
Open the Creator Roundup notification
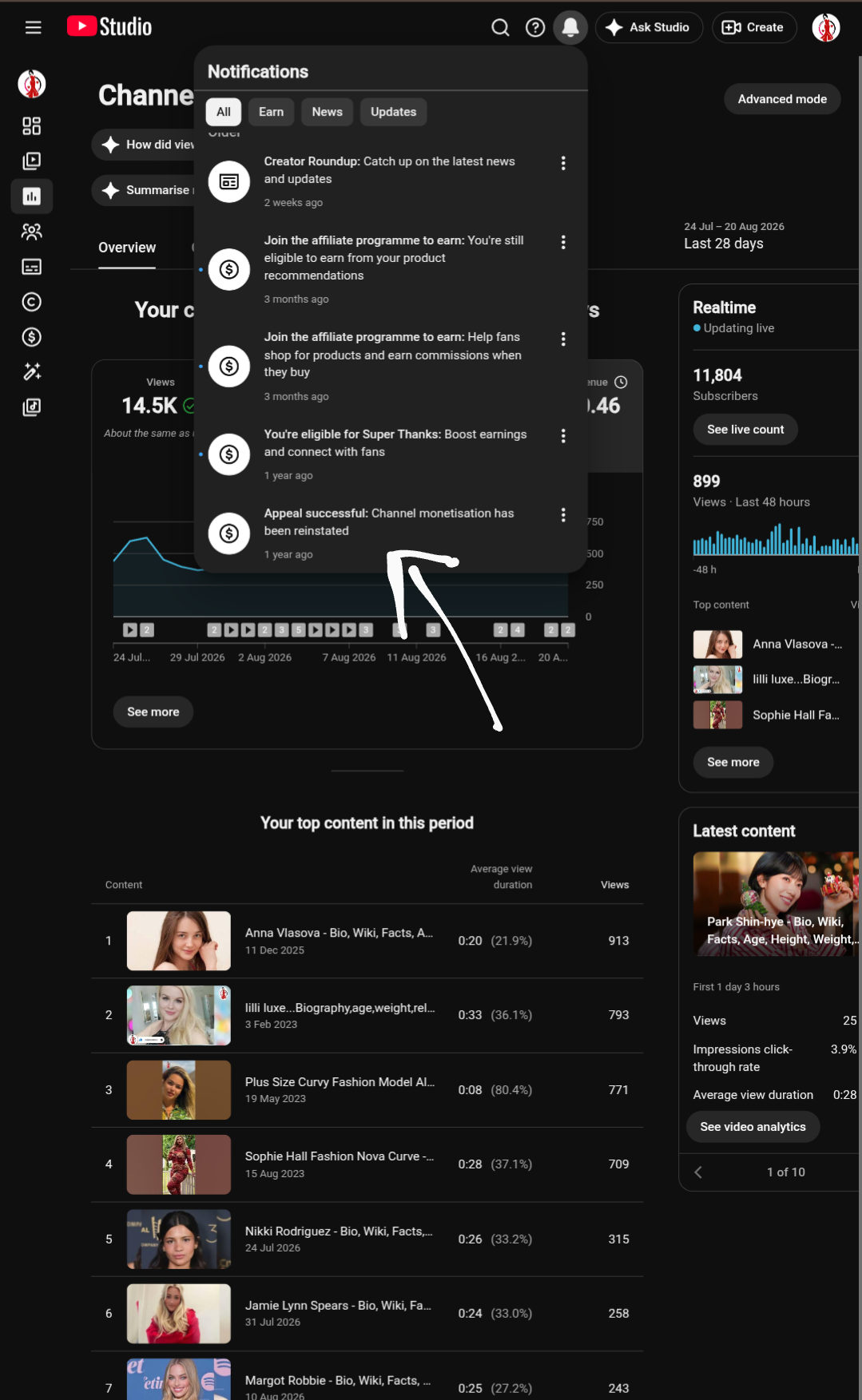pos(391,181)
